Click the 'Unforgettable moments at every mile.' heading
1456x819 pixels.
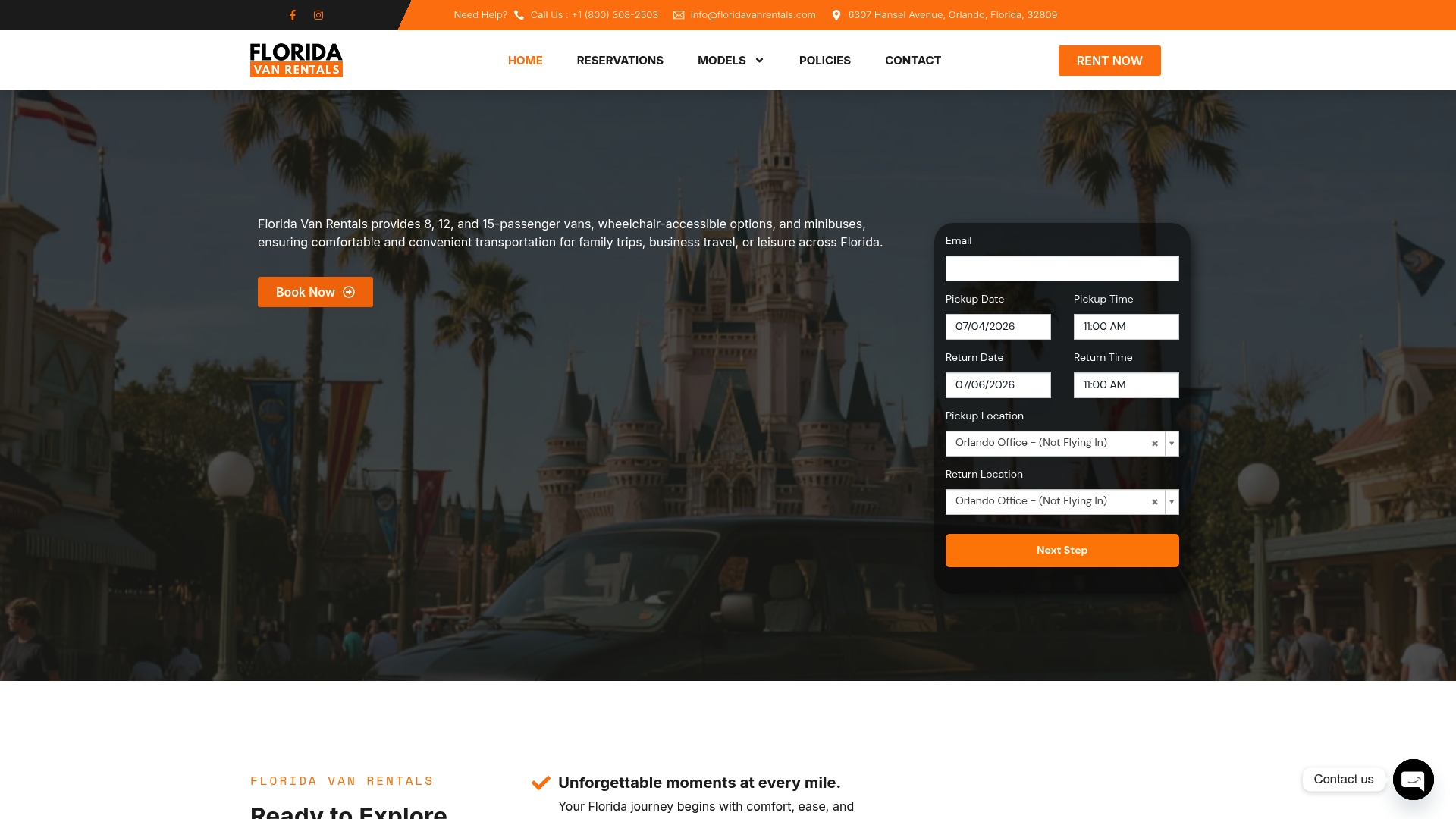tap(699, 783)
